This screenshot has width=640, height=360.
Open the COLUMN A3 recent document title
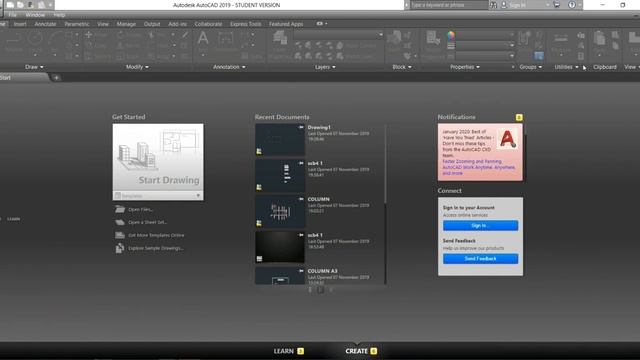click(x=322, y=271)
